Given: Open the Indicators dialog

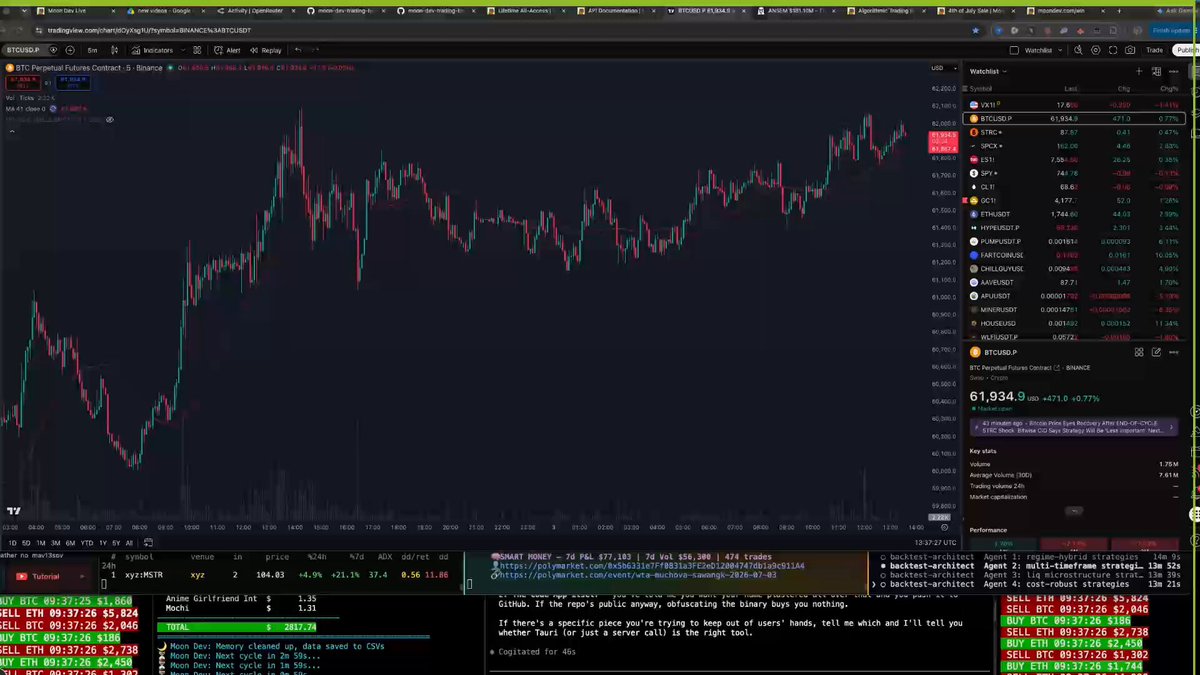Looking at the screenshot, I should click(x=153, y=49).
